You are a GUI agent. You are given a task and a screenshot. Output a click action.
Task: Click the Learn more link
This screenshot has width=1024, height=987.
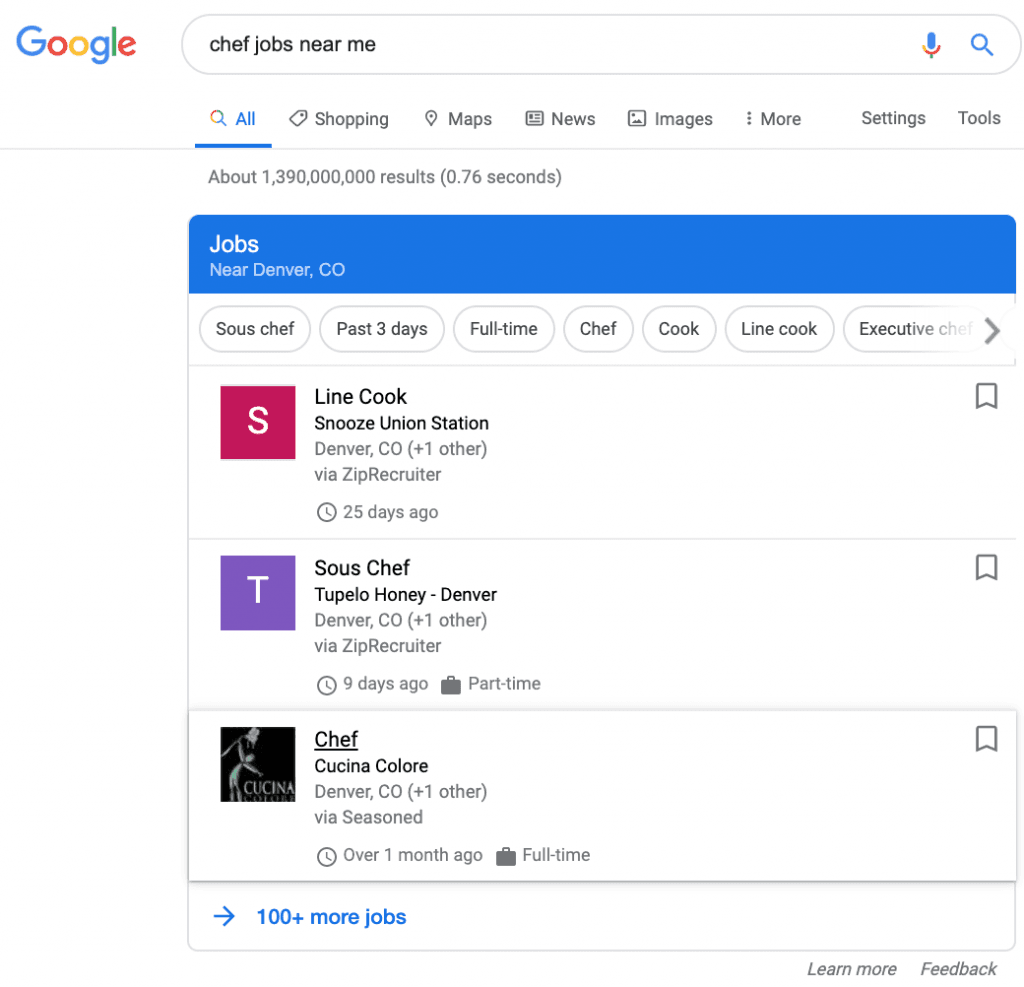852,969
